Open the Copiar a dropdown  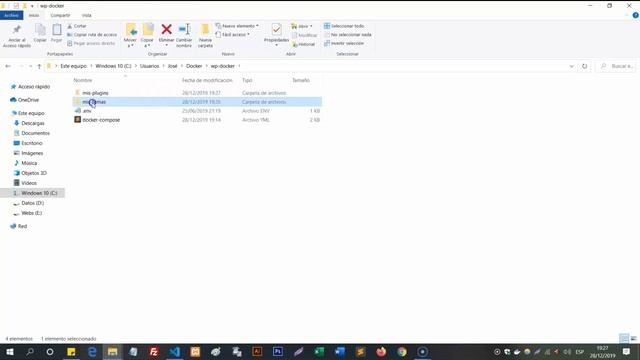(147, 36)
